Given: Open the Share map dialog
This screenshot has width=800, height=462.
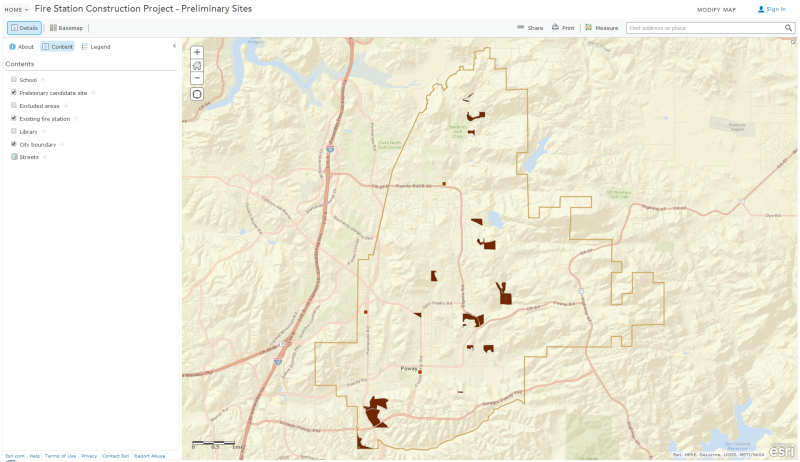Looking at the screenshot, I should click(x=530, y=28).
